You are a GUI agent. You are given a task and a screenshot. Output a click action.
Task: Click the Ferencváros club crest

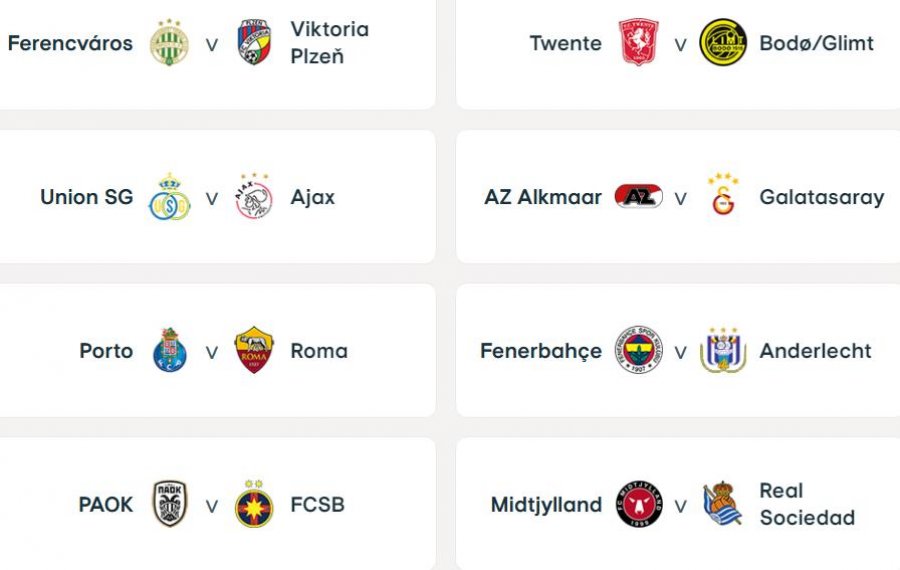[169, 42]
